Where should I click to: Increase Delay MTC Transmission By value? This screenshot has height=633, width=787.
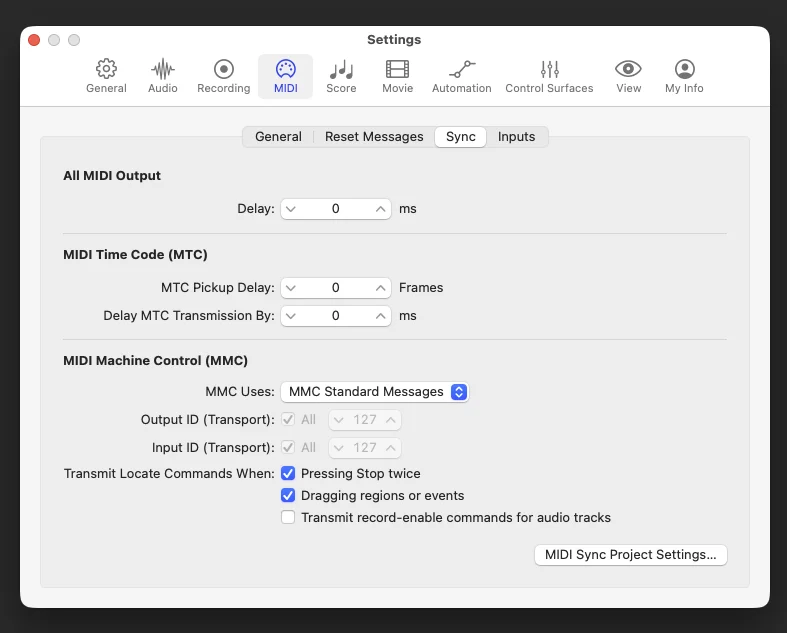(380, 316)
